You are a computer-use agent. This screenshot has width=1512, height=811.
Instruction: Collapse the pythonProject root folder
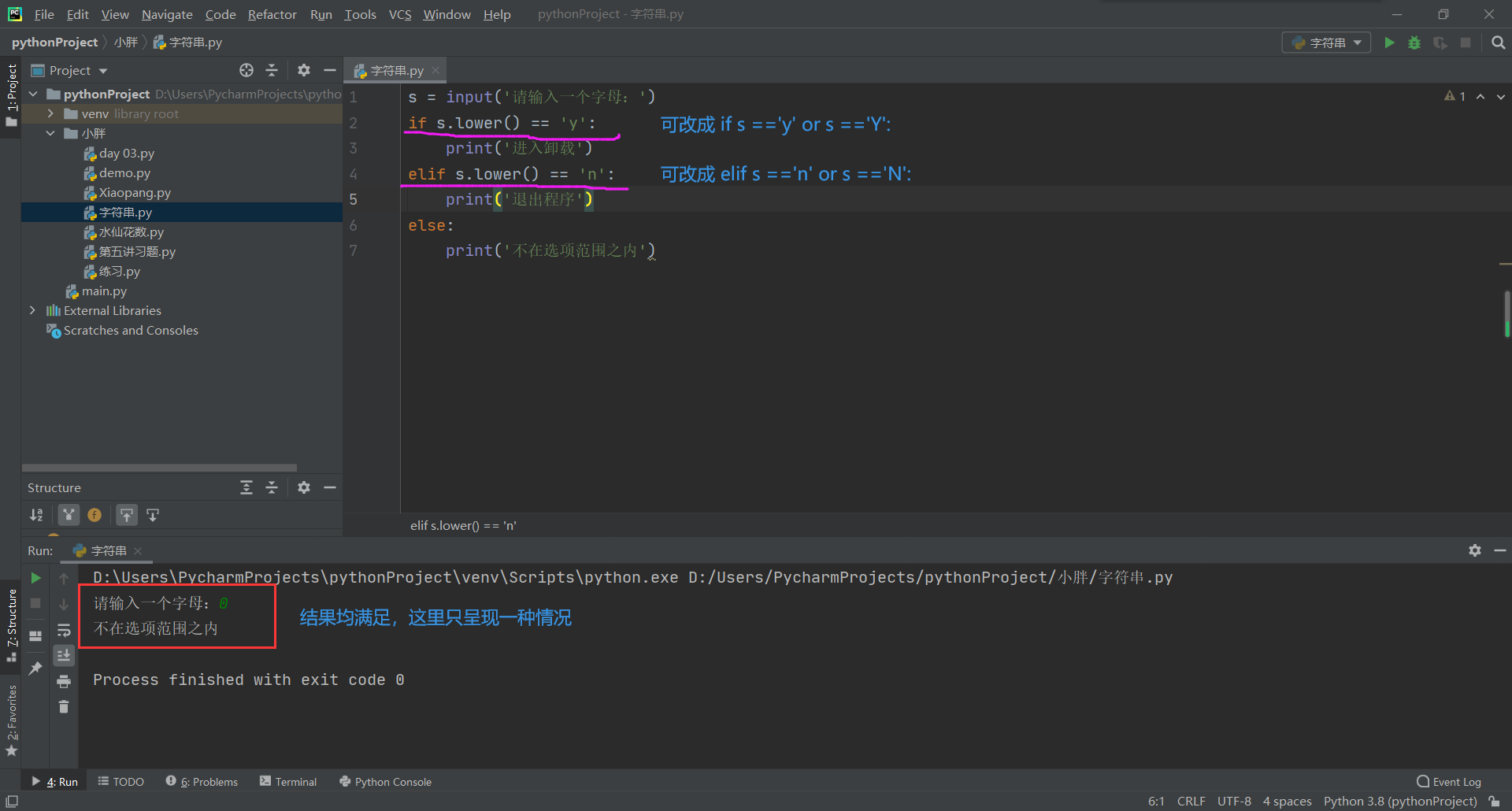(x=33, y=94)
